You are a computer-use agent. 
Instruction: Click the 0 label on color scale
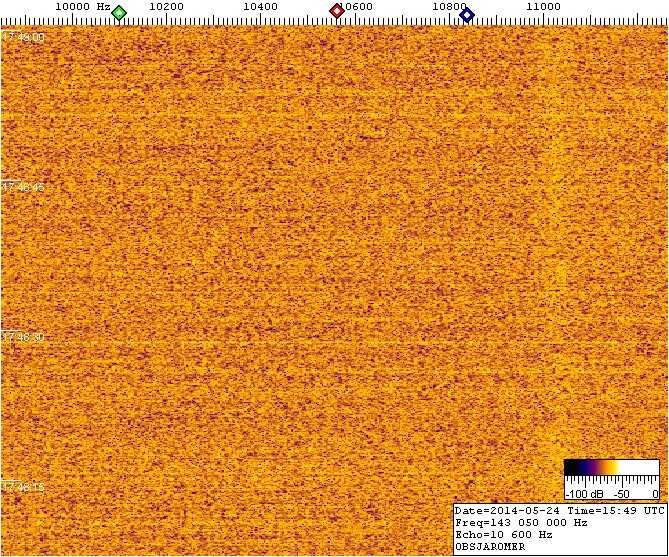[x=654, y=494]
